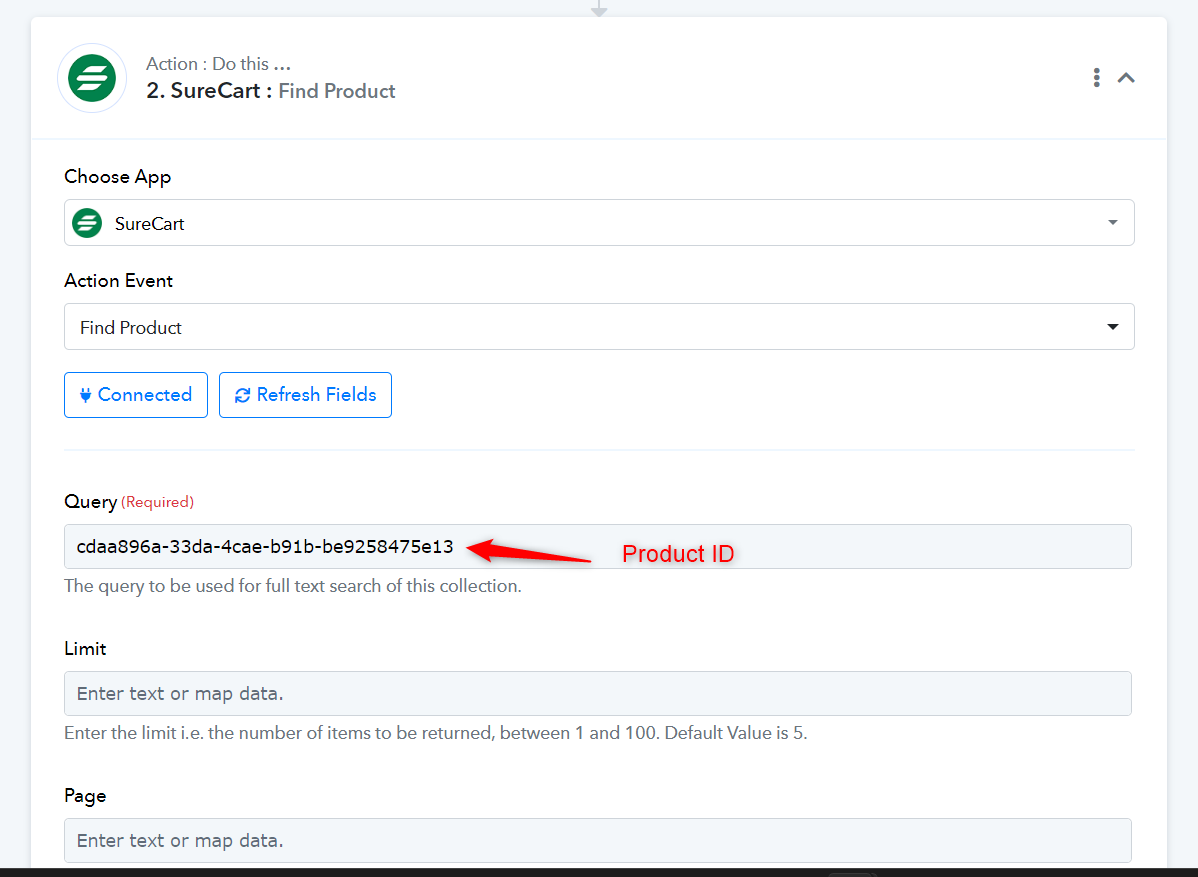This screenshot has width=1198, height=877.
Task: Click the down-arrow connector above the step
Action: (599, 8)
